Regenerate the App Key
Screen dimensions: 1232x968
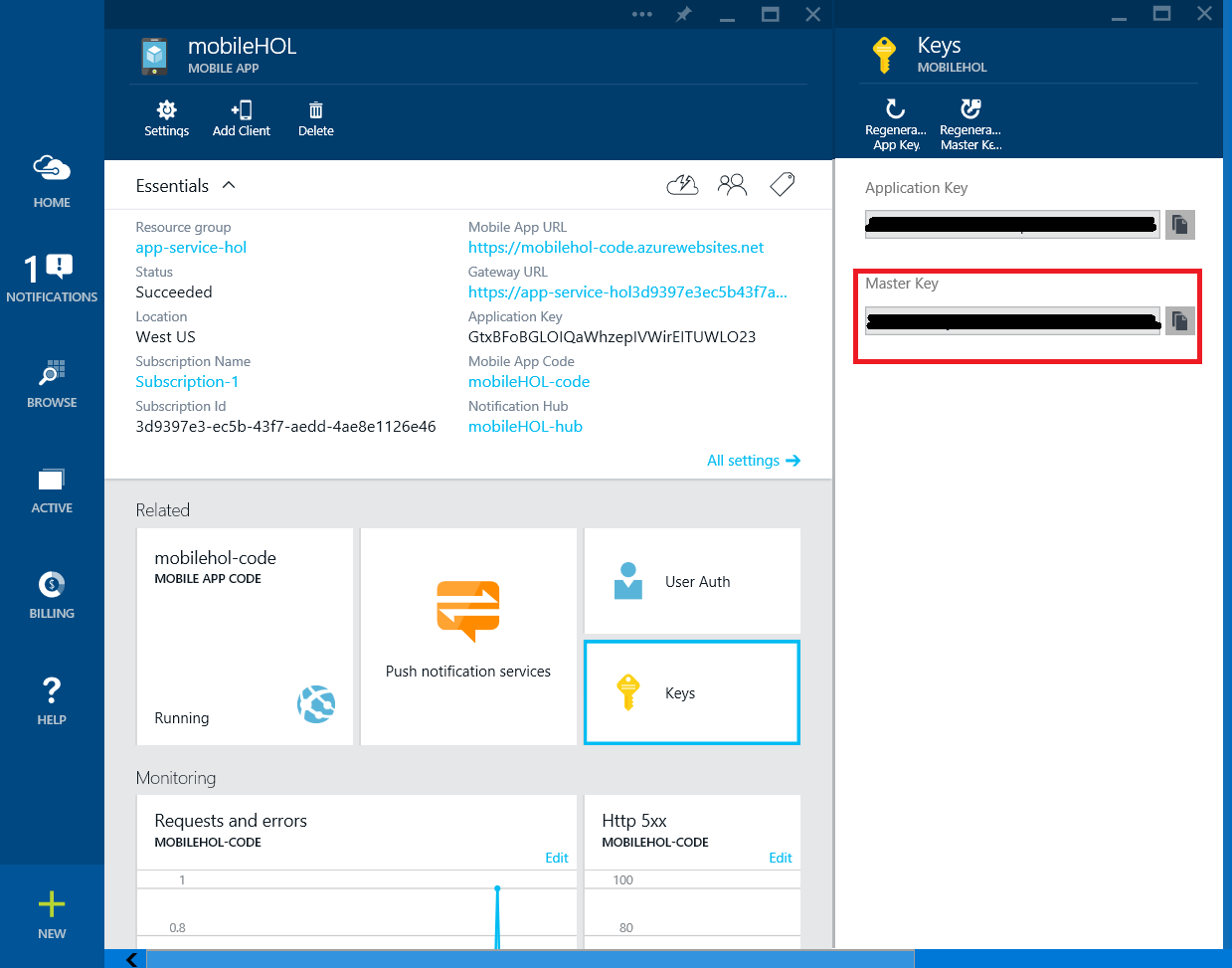pos(896,123)
